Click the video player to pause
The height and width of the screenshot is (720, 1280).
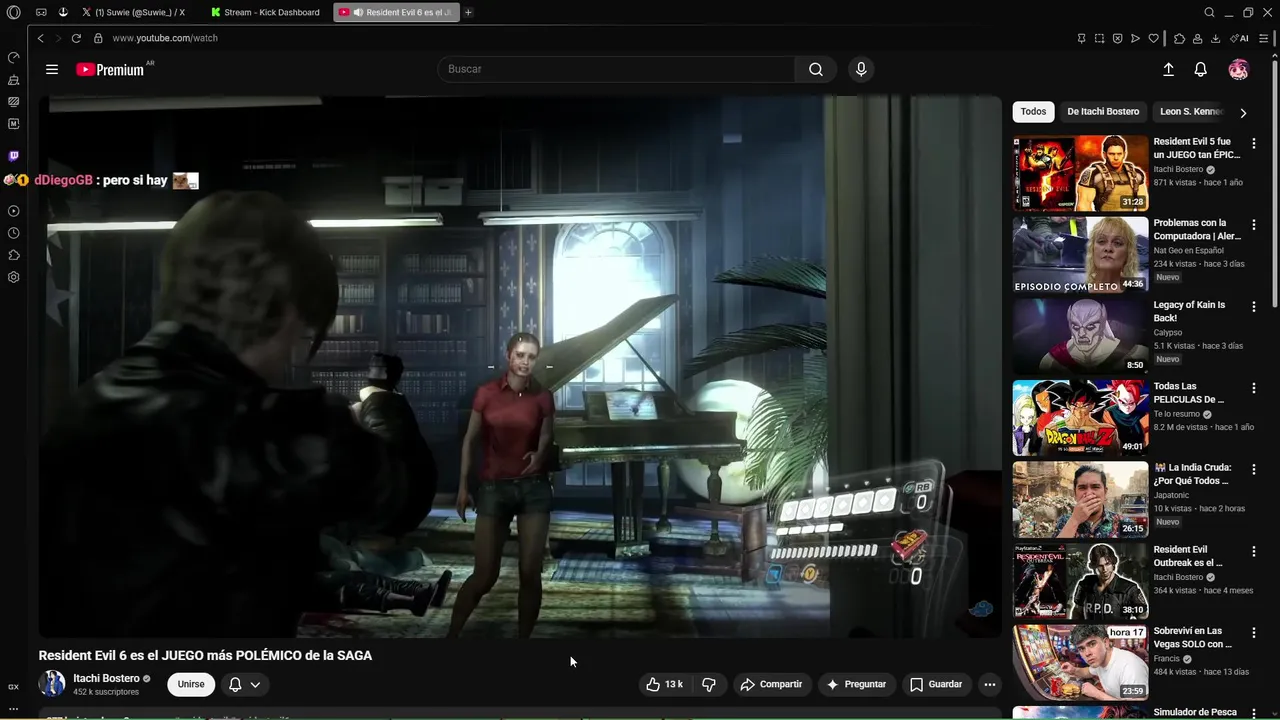(520, 367)
